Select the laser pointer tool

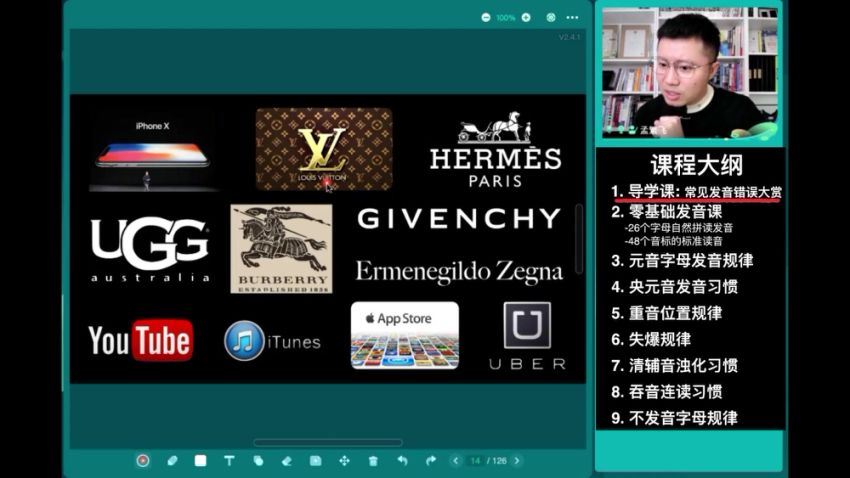[x=143, y=461]
